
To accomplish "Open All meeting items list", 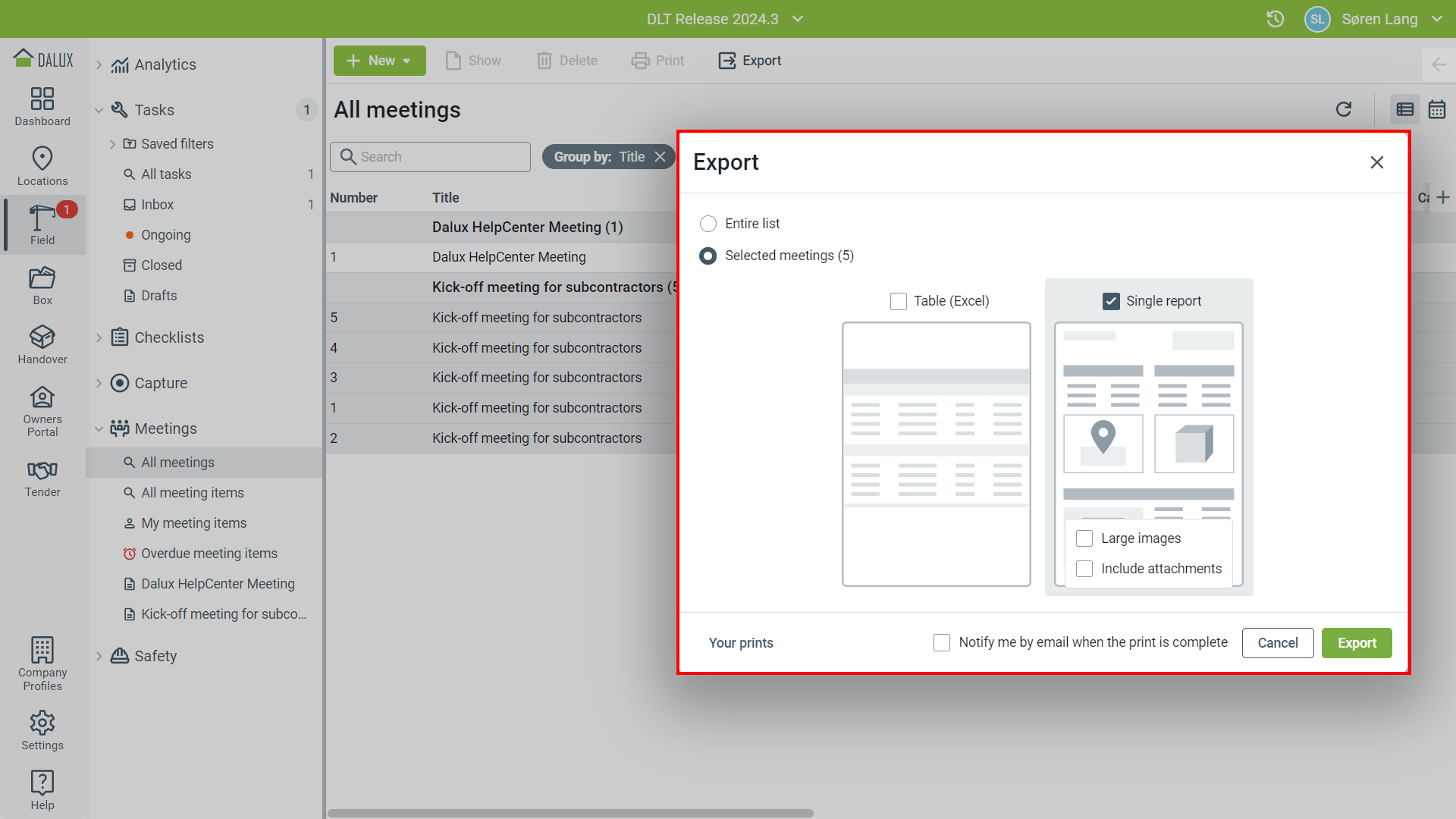I will pos(193,493).
